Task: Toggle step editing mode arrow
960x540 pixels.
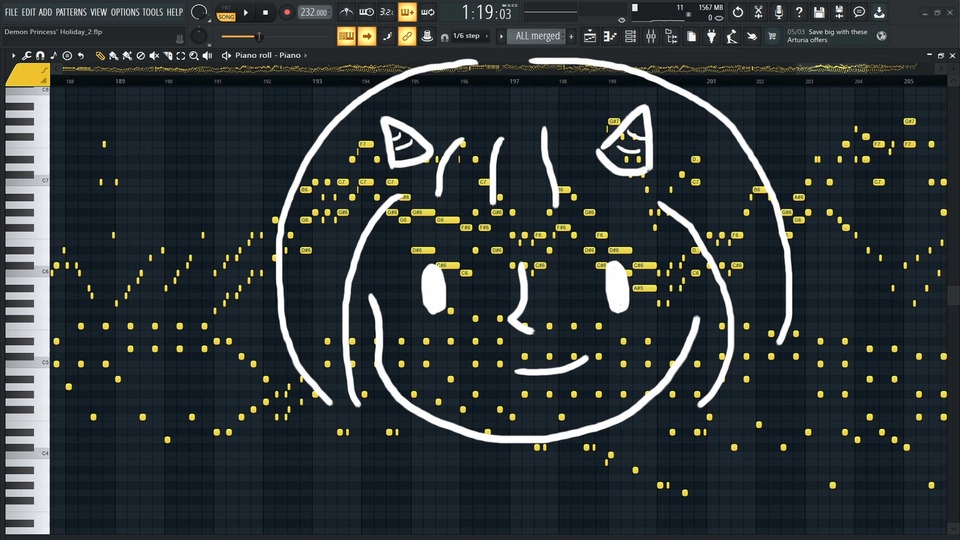Action: tap(366, 36)
